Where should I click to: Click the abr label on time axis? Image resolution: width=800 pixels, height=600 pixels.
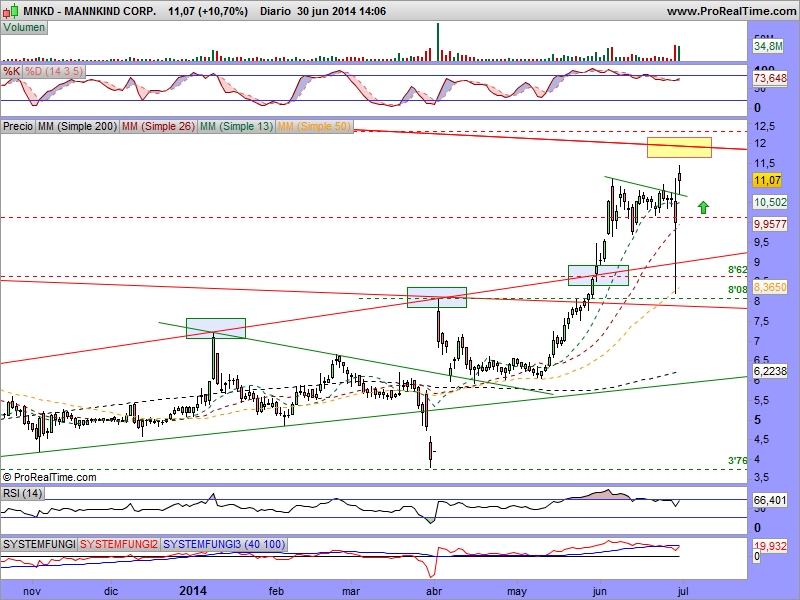[x=434, y=591]
